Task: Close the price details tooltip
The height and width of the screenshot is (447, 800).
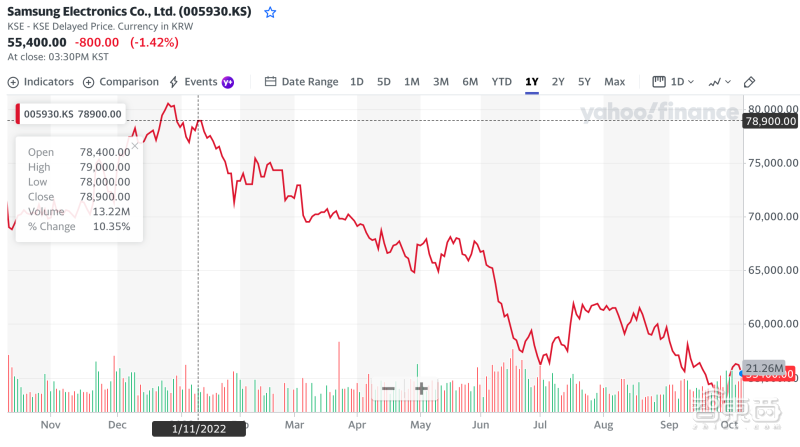Action: [x=135, y=146]
